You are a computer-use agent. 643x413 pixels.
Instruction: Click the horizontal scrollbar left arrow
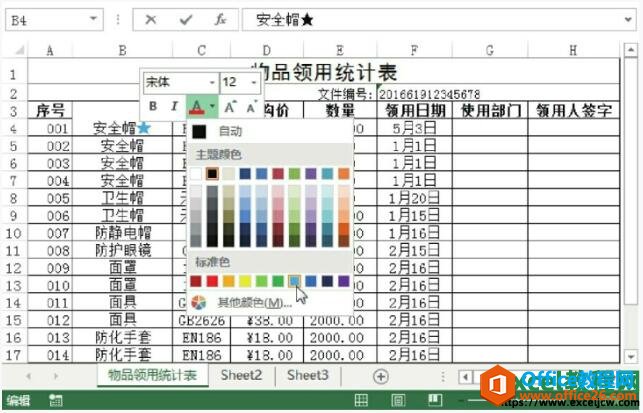pos(465,376)
